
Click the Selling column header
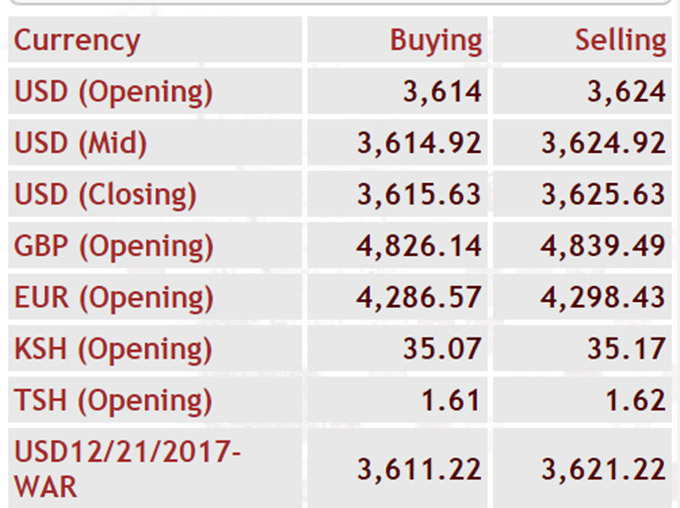click(621, 40)
